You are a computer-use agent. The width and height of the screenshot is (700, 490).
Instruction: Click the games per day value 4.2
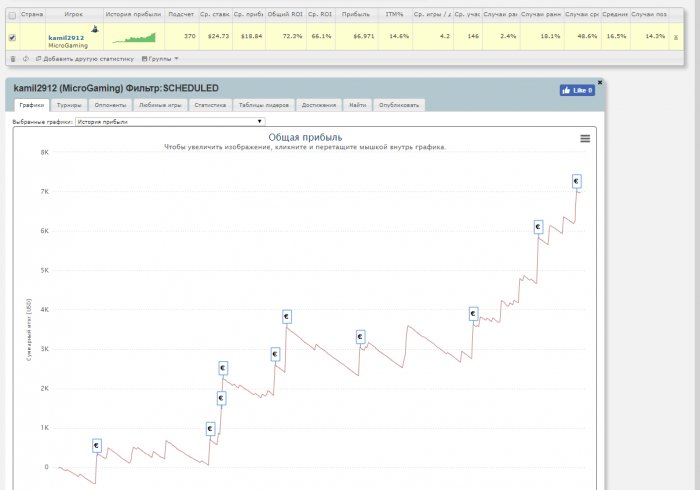pyautogui.click(x=445, y=36)
